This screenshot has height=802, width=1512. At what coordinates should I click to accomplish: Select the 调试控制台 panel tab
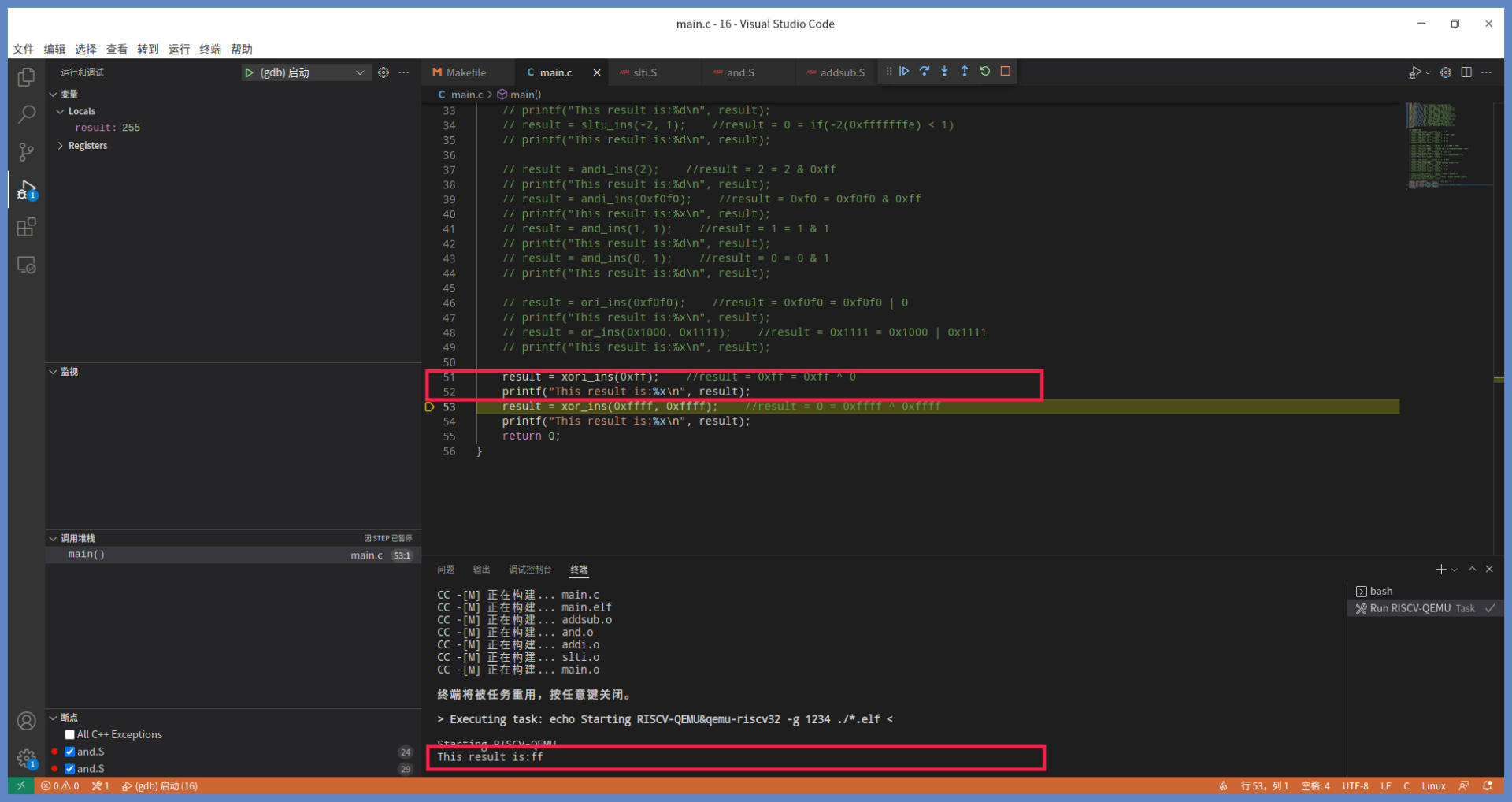click(x=530, y=570)
